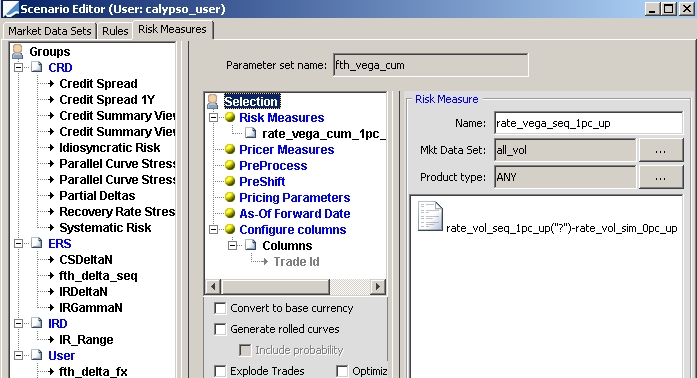
Task: Click yellow ball icon beside PreProcess
Action: tap(230, 165)
